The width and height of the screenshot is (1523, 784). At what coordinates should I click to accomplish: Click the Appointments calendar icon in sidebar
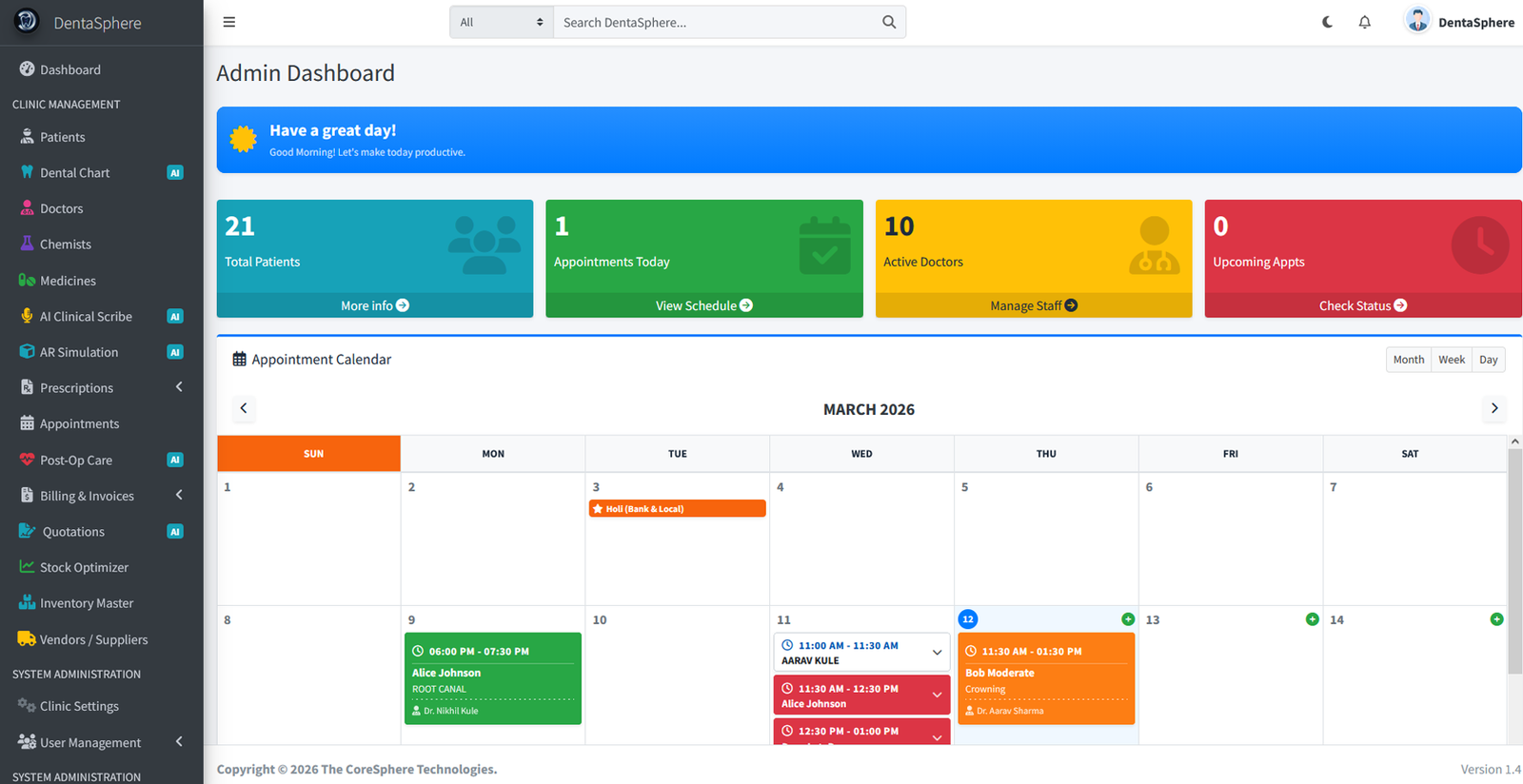pos(27,423)
